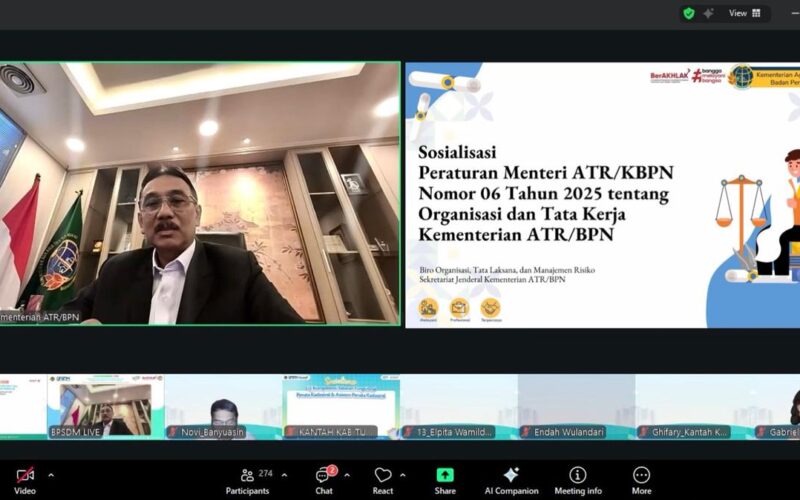Open the More options icon
The height and width of the screenshot is (500, 800).
pos(641,475)
